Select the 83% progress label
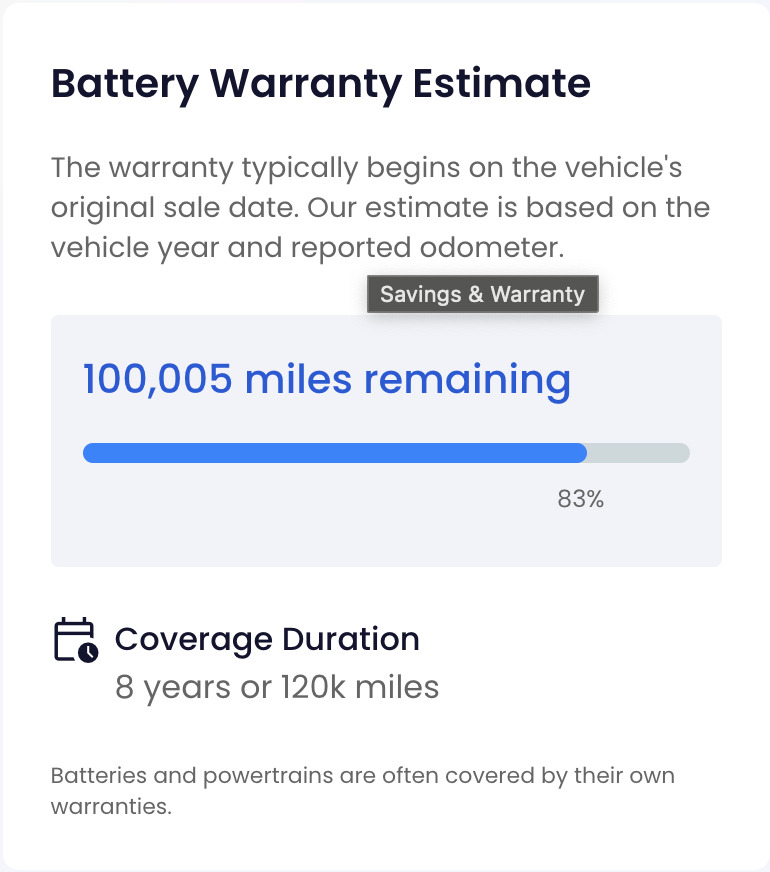This screenshot has width=770, height=872. 580,499
